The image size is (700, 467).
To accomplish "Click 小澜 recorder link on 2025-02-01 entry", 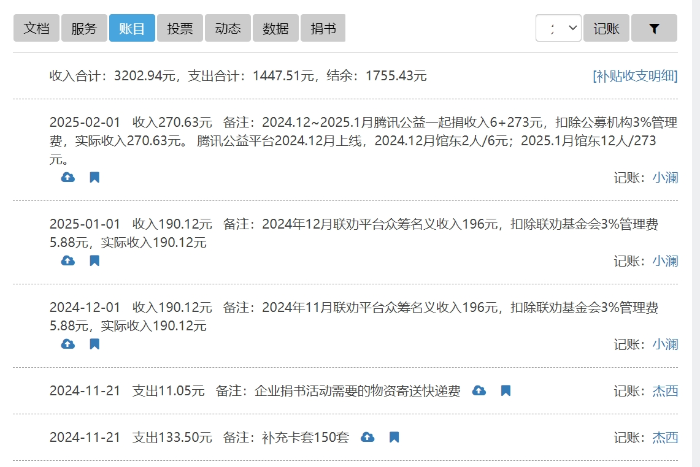I will pos(665,177).
